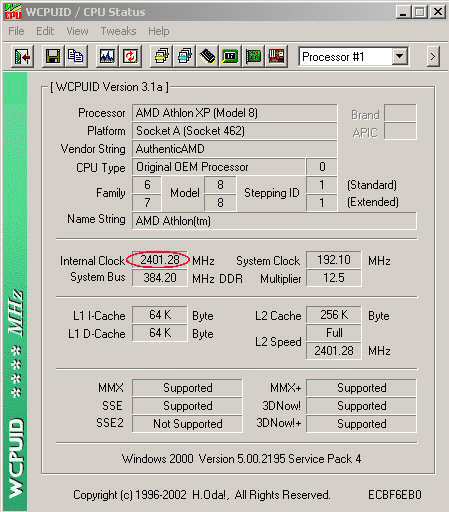Click the Name String AMD Athlon(tm) field

[274, 221]
